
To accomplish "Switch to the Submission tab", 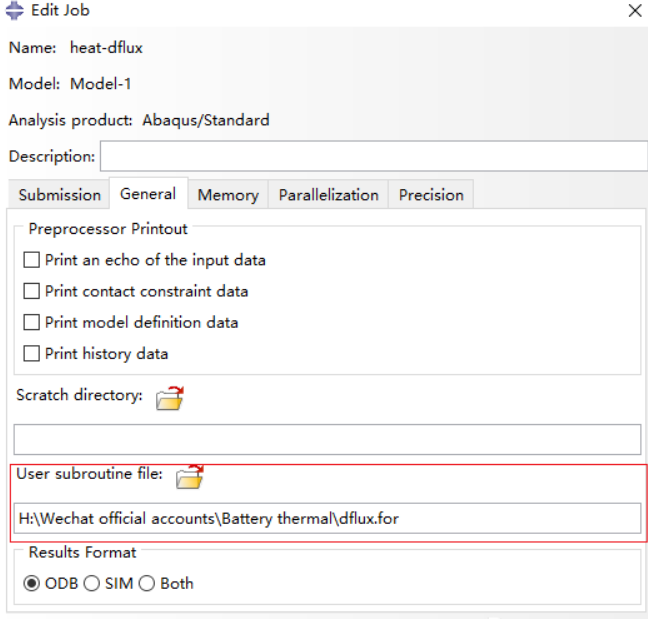I will 59,195.
